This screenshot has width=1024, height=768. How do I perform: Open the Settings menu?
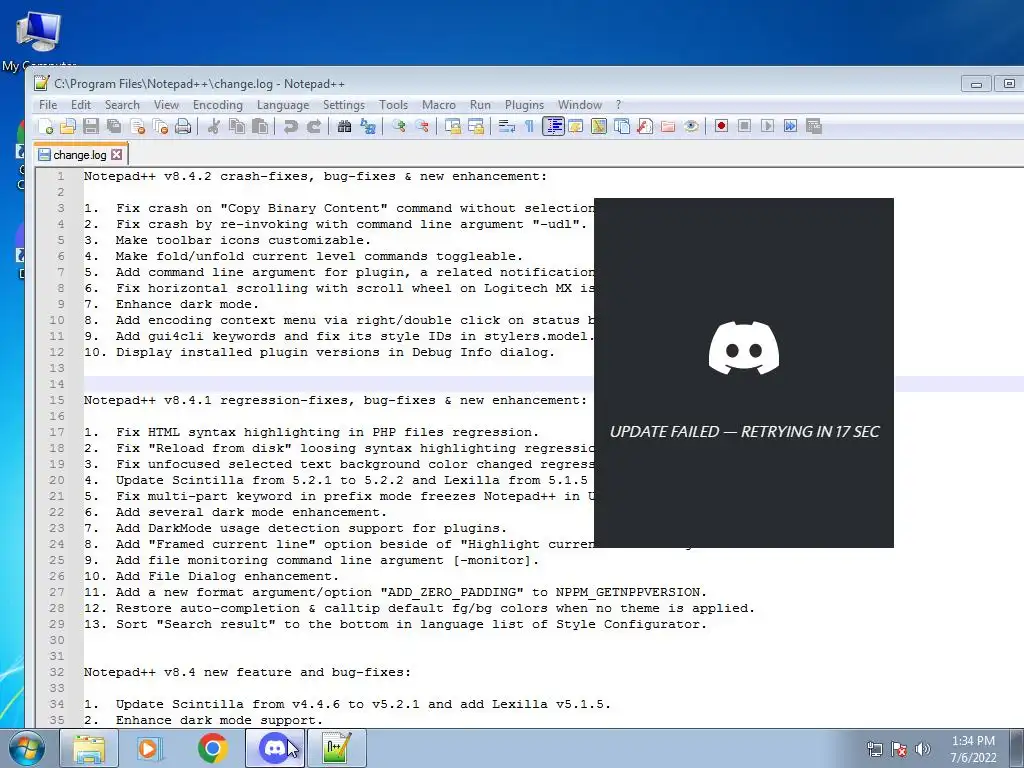[344, 105]
